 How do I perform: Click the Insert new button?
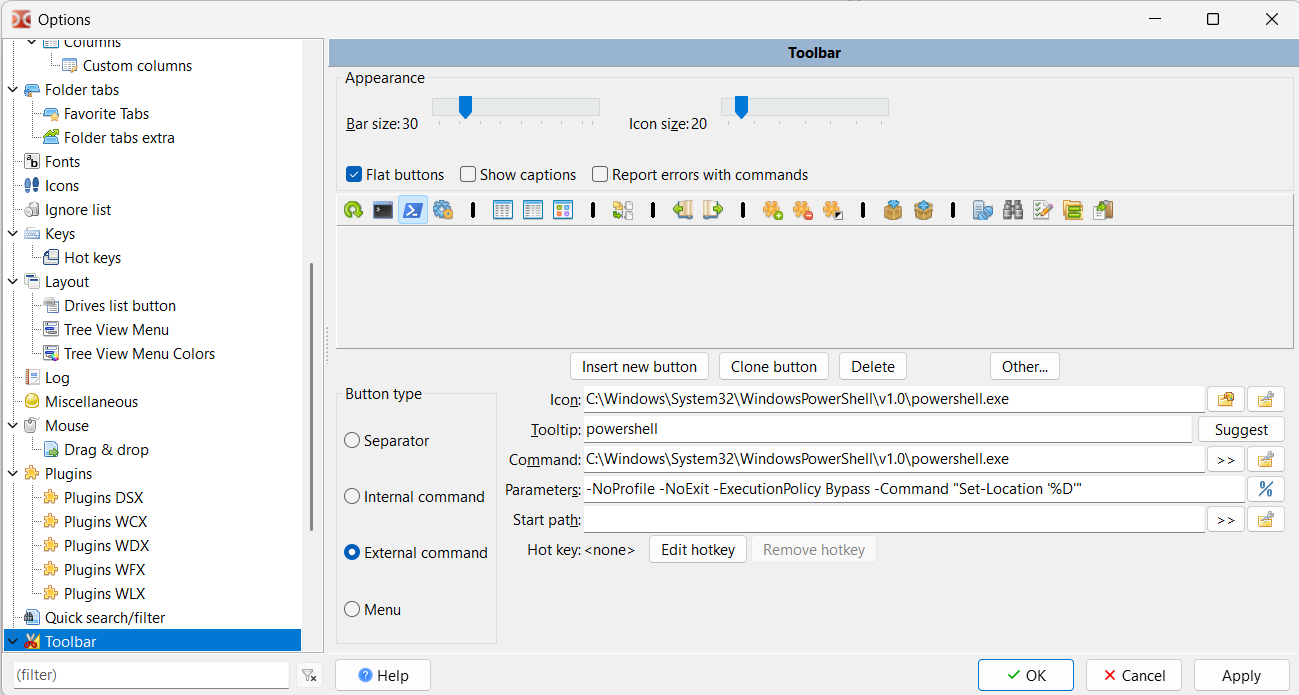click(x=639, y=367)
